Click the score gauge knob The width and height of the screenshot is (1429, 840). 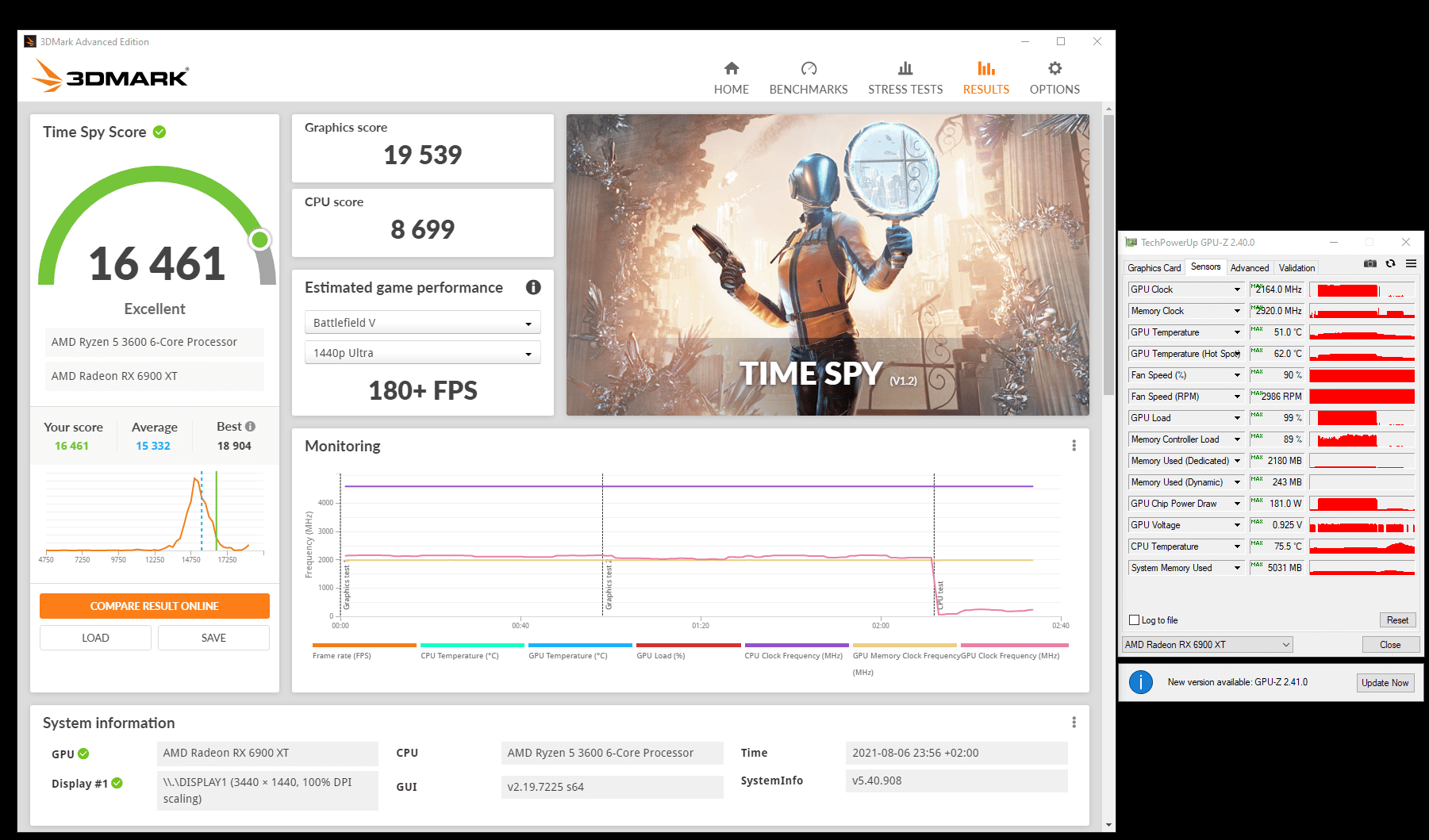[x=259, y=239]
